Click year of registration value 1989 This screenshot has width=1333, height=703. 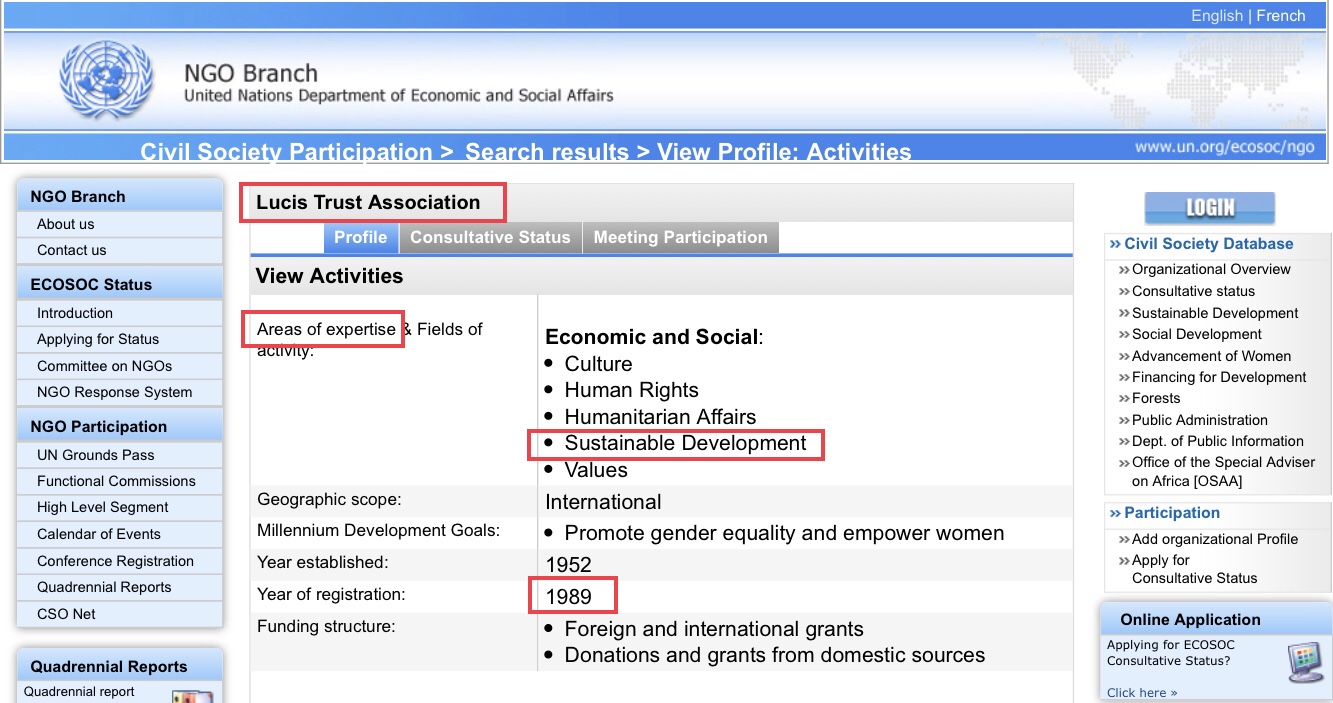click(568, 597)
